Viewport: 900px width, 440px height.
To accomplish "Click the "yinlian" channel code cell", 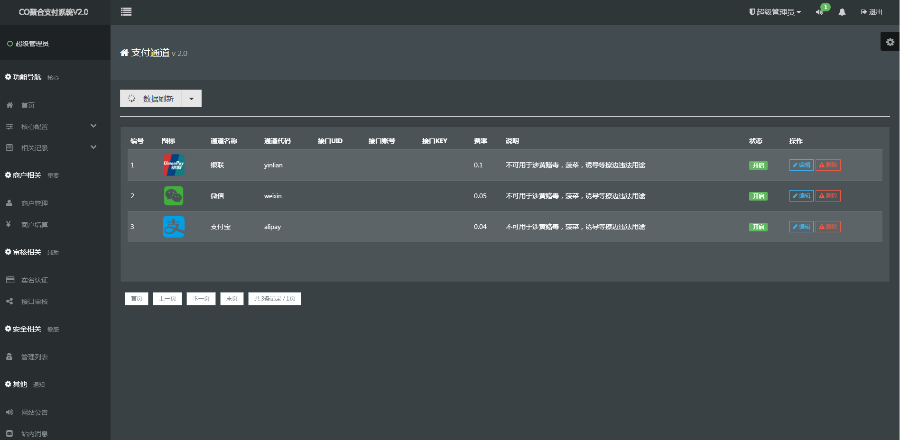I will pos(273,165).
